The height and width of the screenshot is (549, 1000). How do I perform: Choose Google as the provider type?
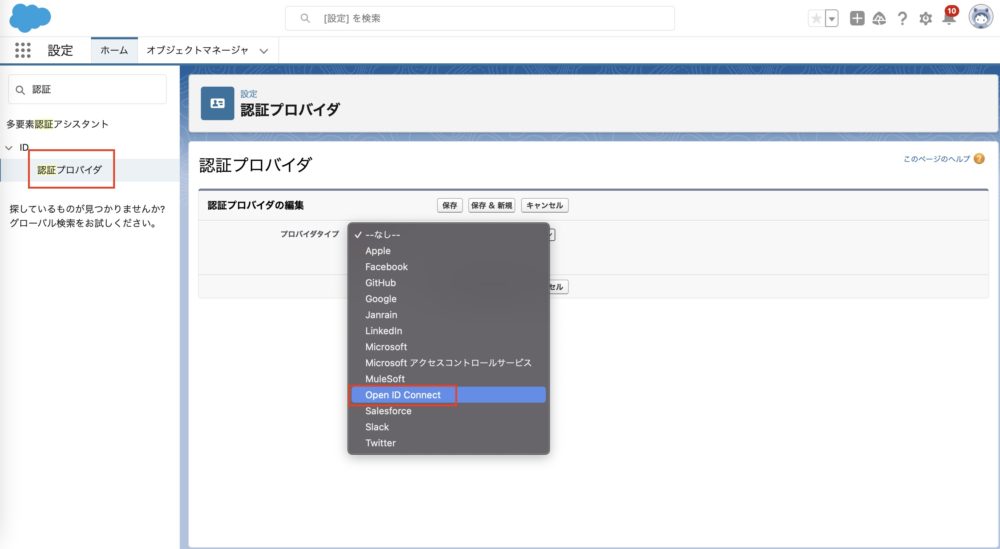[448, 298]
